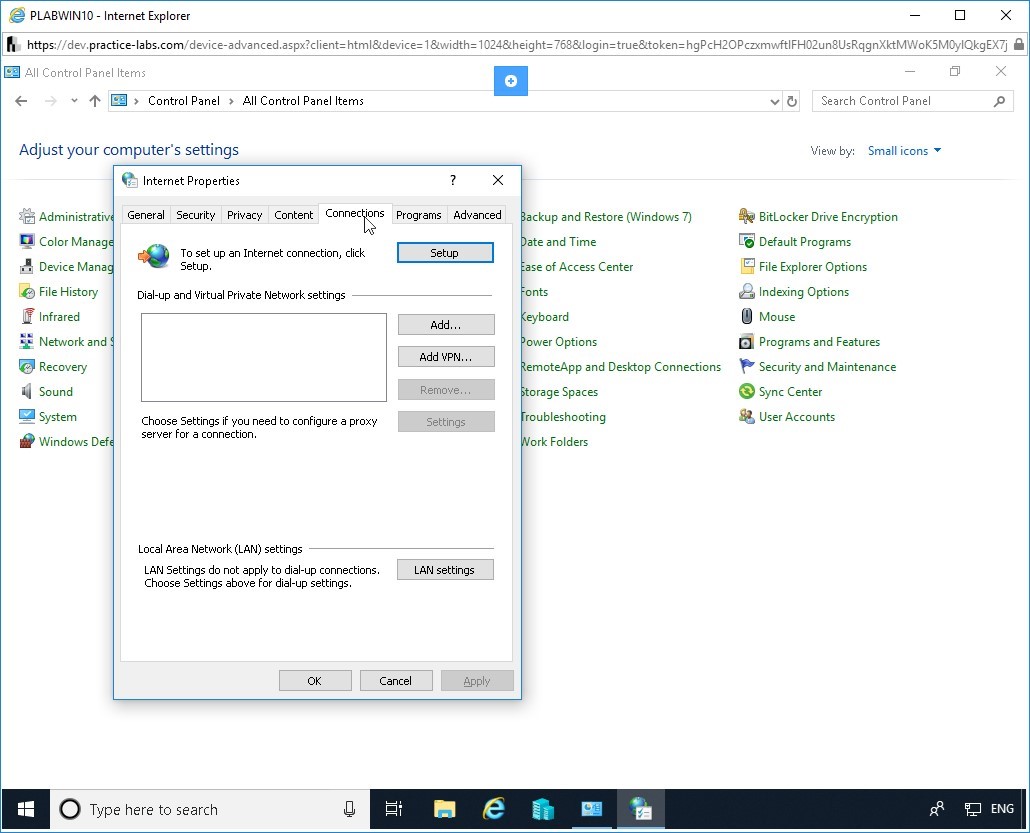Click the Add... button
The image size is (1030, 833).
click(445, 325)
